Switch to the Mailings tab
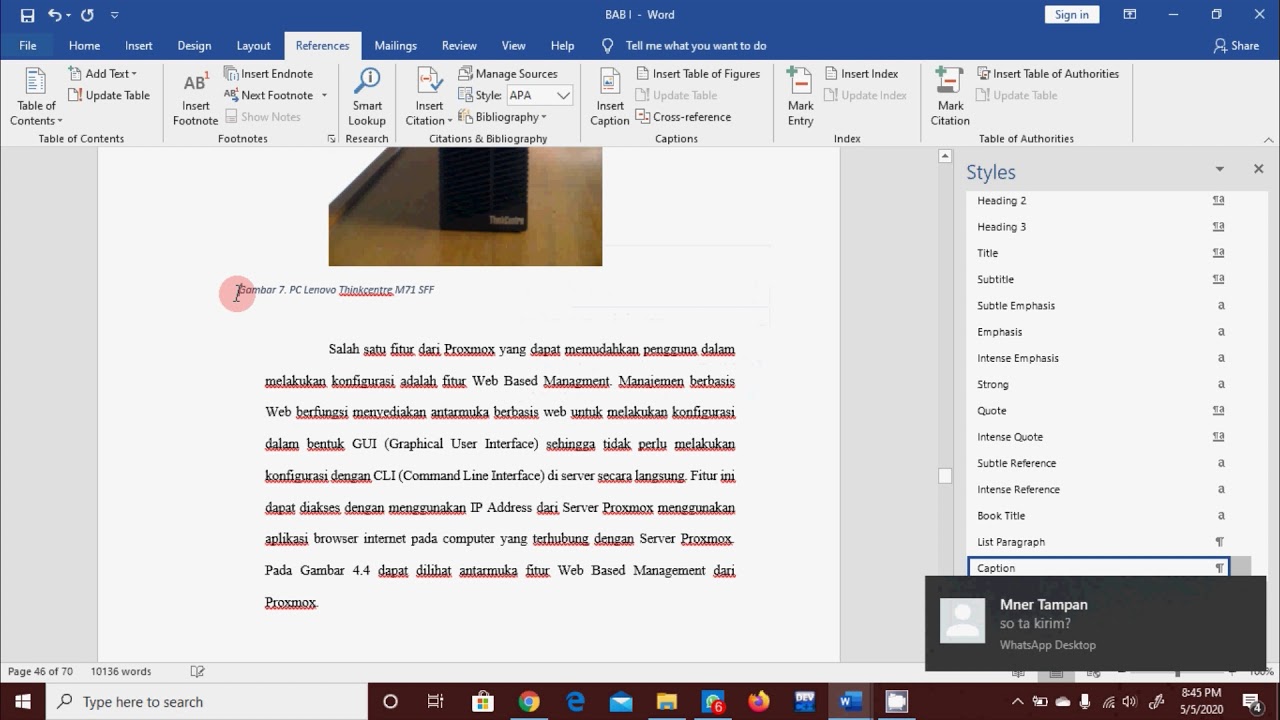 pos(395,45)
